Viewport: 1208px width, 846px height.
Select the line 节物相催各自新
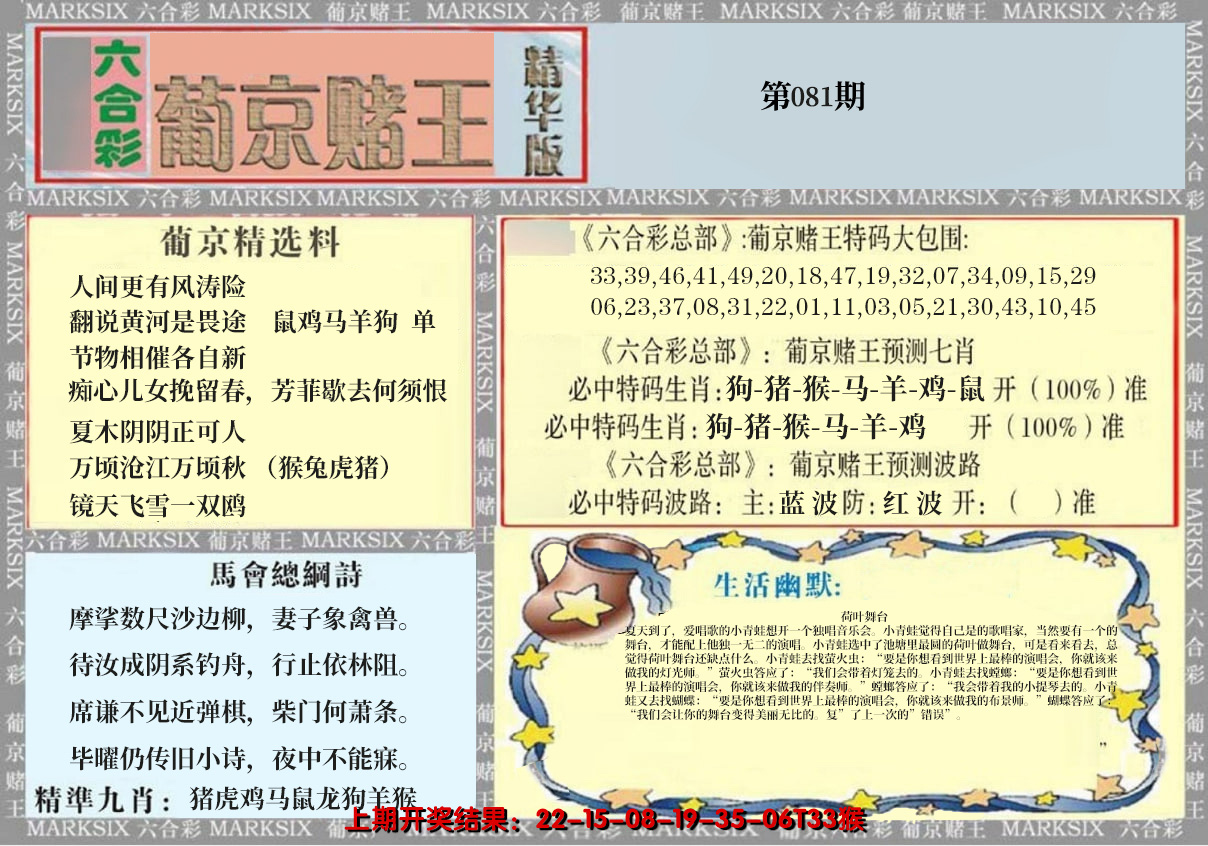pos(158,357)
